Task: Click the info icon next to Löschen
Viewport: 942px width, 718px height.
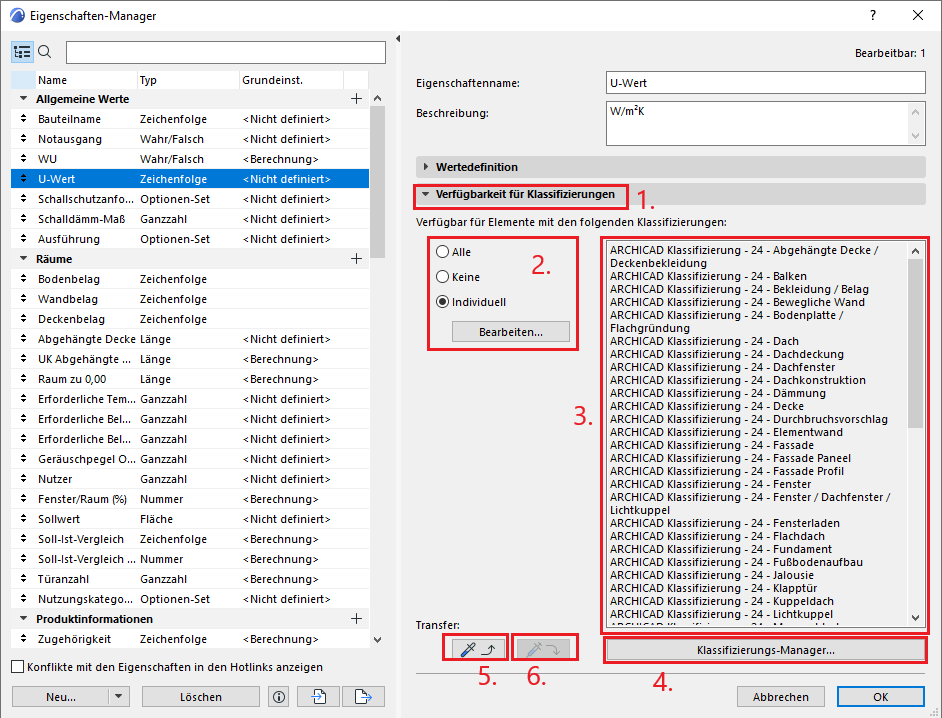Action: [x=279, y=697]
